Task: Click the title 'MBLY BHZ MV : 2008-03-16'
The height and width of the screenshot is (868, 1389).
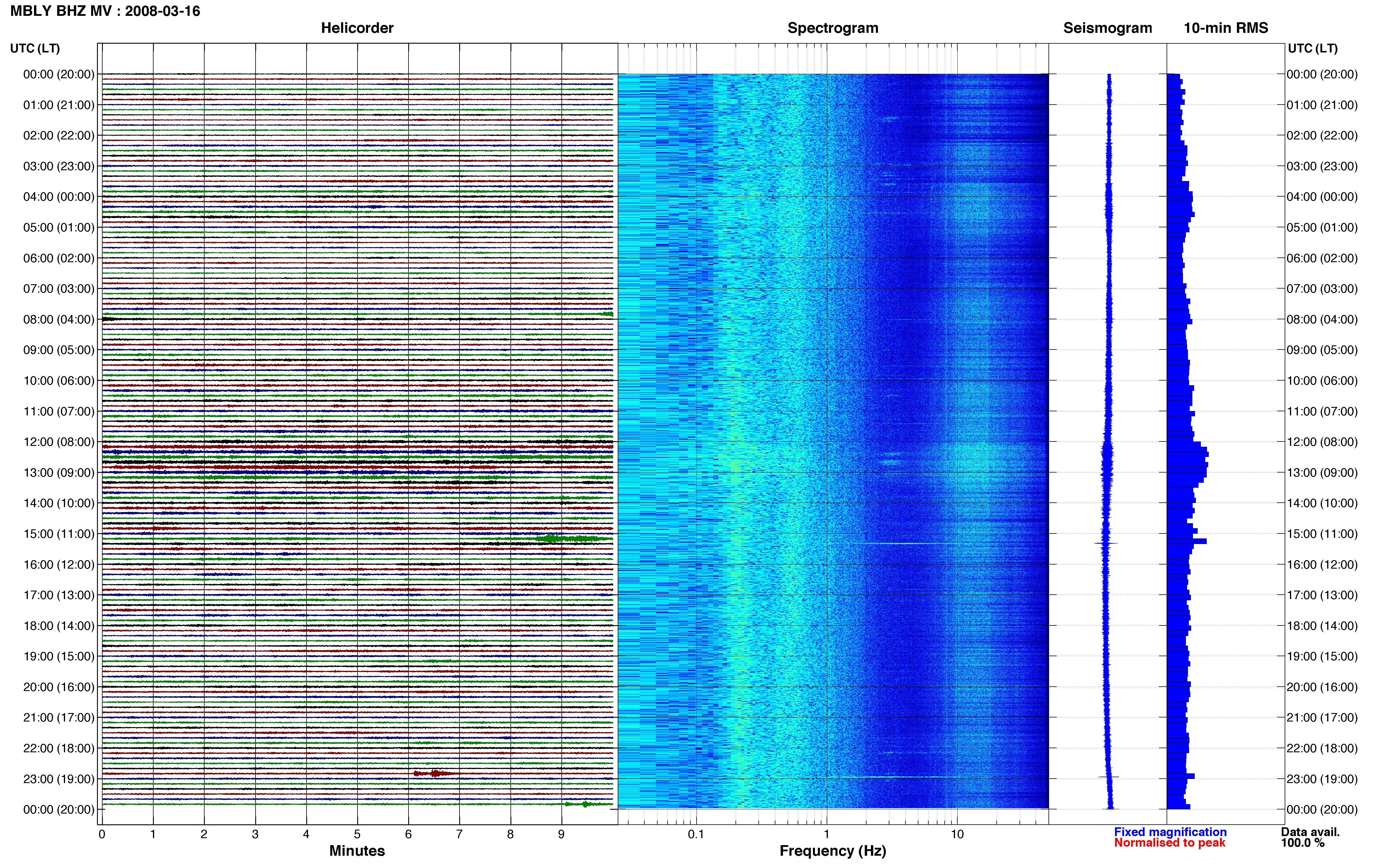Action: (x=105, y=11)
